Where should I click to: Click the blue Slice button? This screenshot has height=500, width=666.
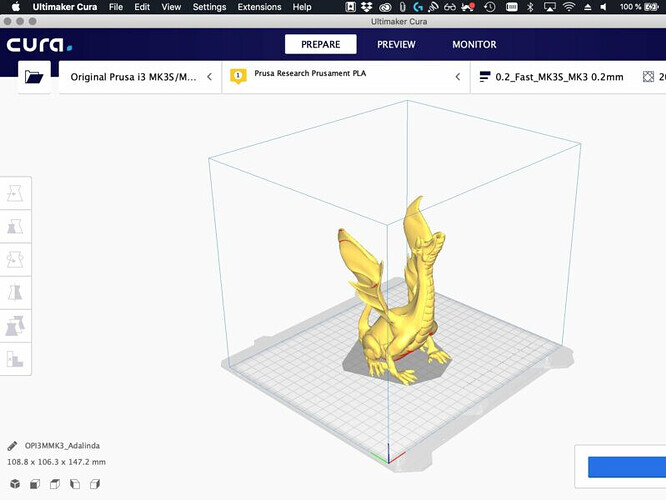point(627,467)
